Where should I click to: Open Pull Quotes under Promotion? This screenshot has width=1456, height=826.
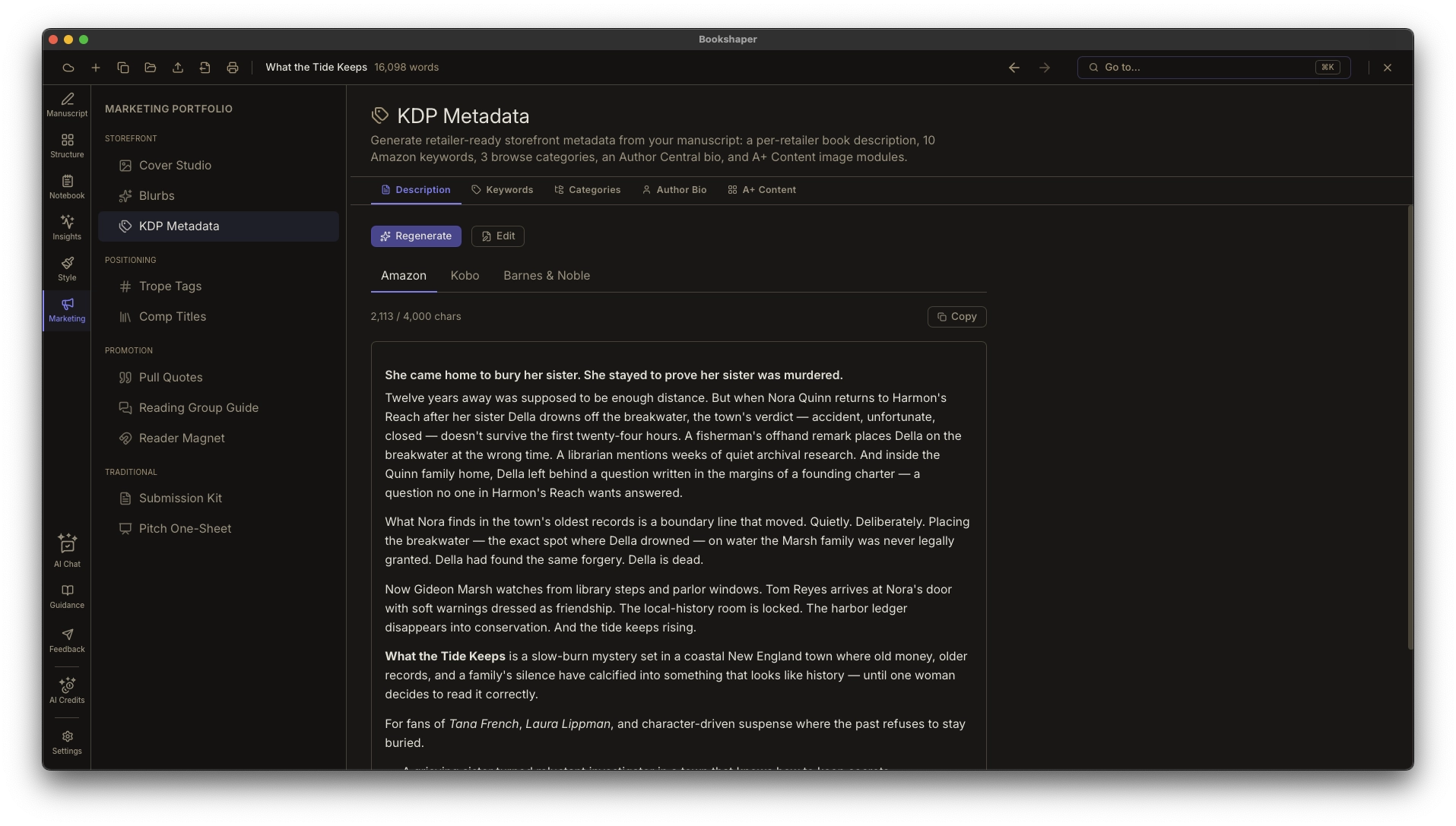tap(218, 378)
